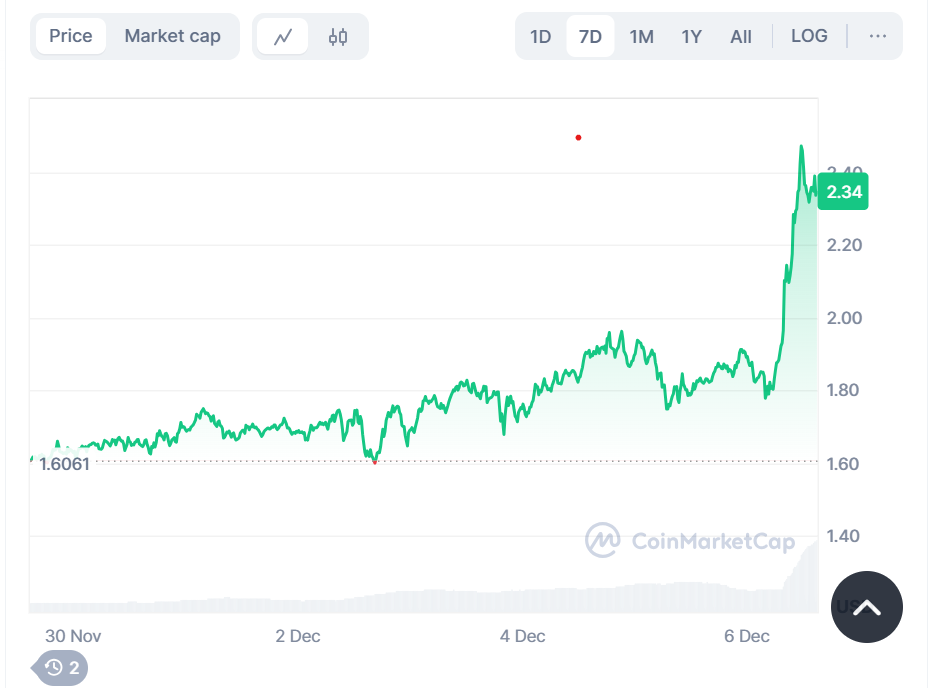Click the 4 Dec date label
The width and height of the screenshot is (928, 688).
click(x=522, y=636)
